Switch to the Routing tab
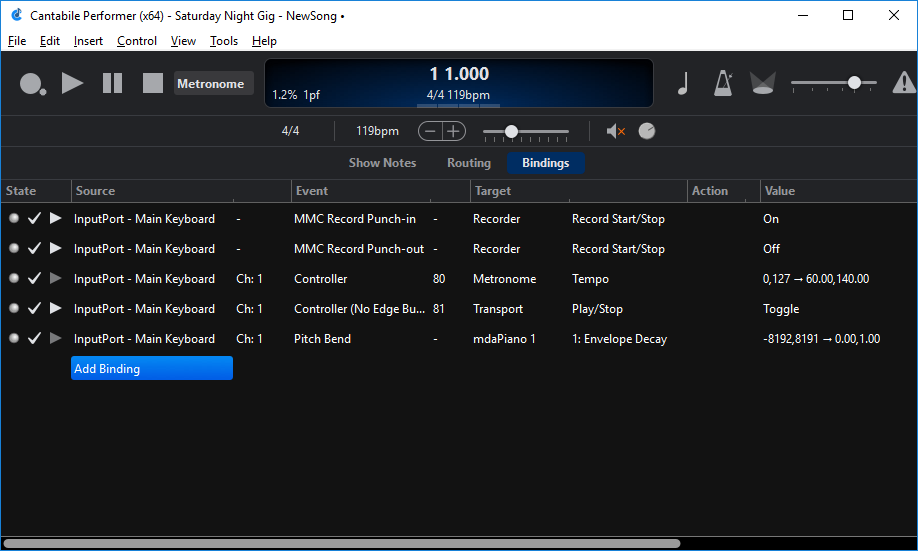This screenshot has height=551, width=918. (469, 163)
